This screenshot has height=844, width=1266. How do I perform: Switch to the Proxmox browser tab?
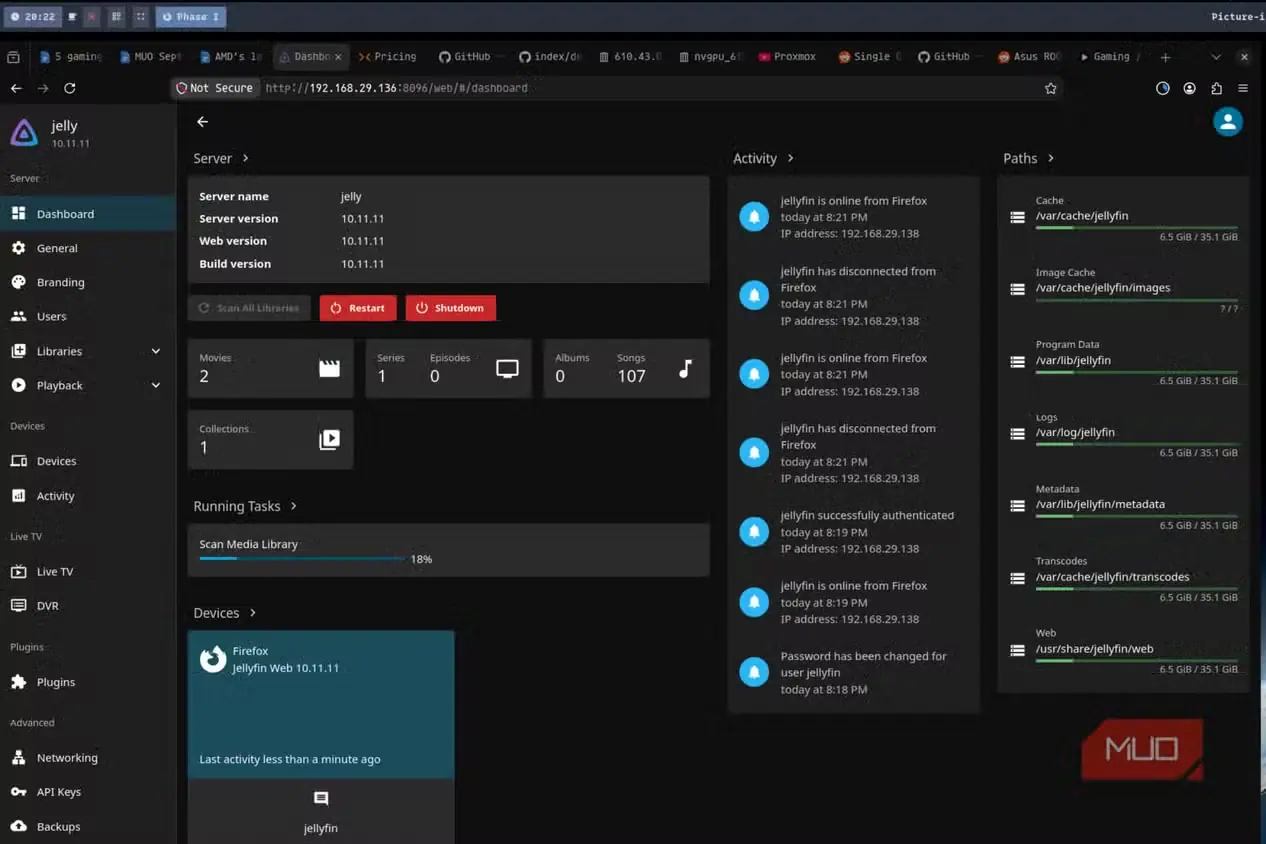(x=788, y=57)
